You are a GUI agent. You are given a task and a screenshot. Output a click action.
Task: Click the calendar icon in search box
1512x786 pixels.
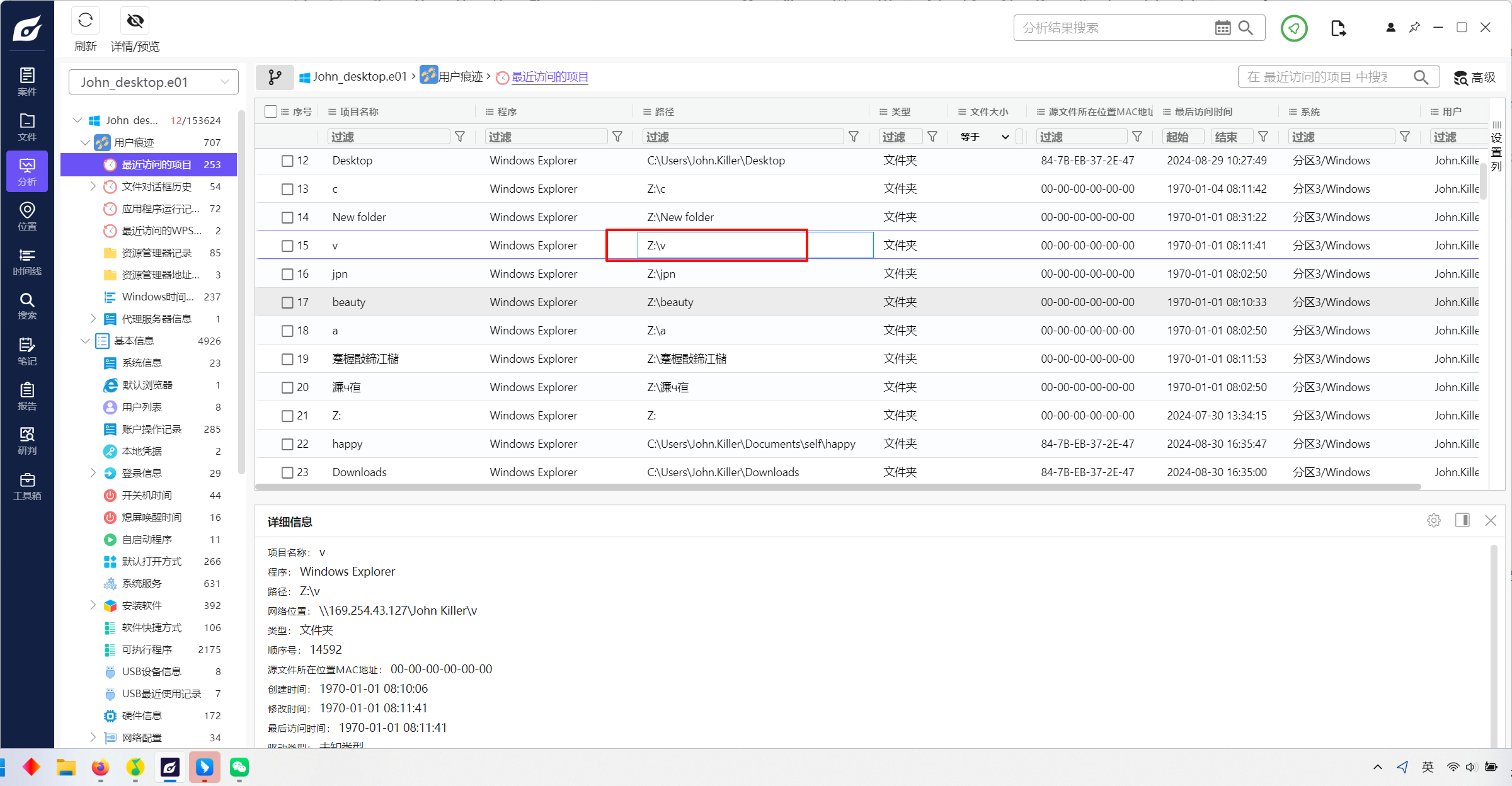[x=1222, y=28]
